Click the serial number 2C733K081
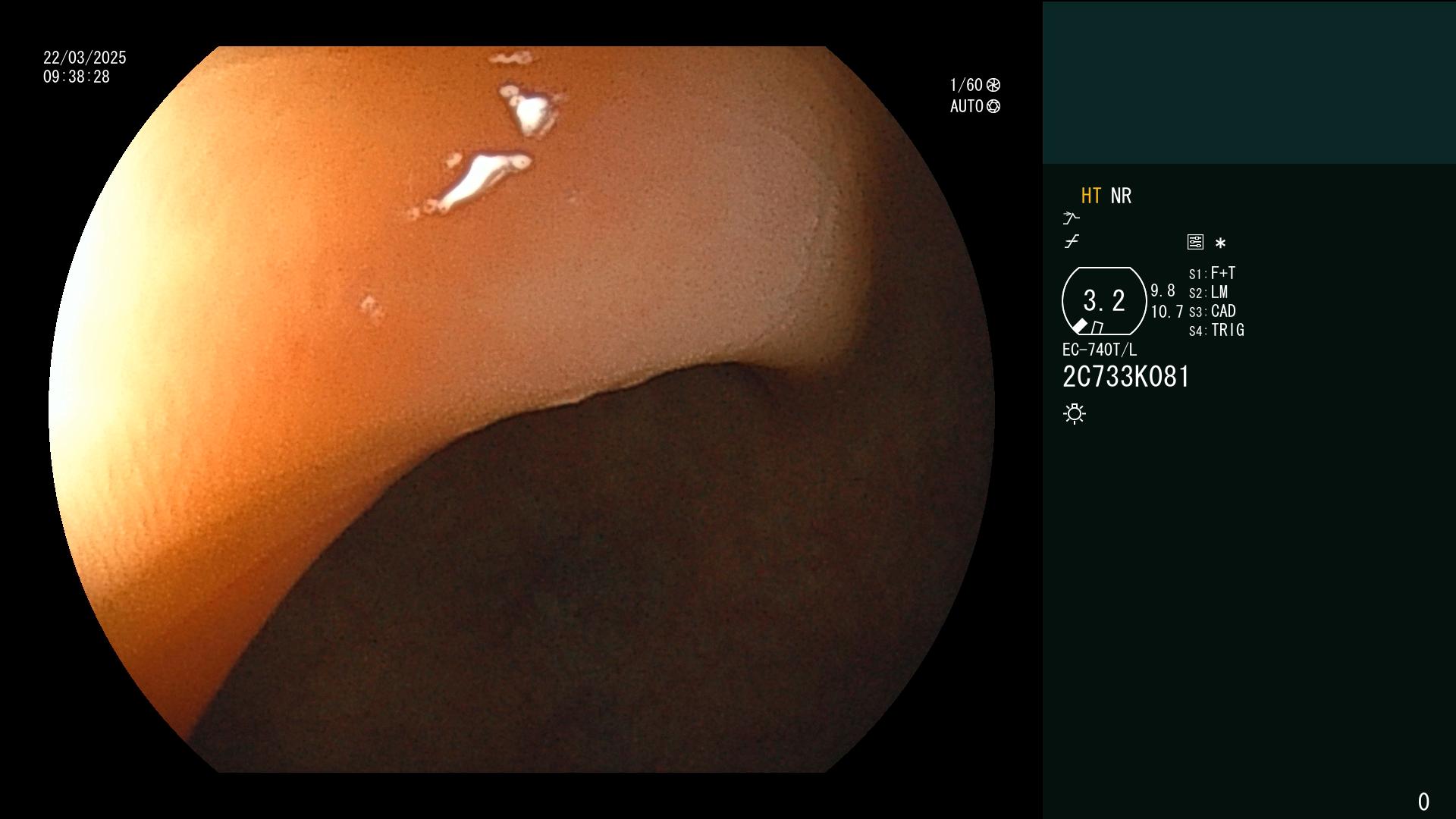 1126,377
